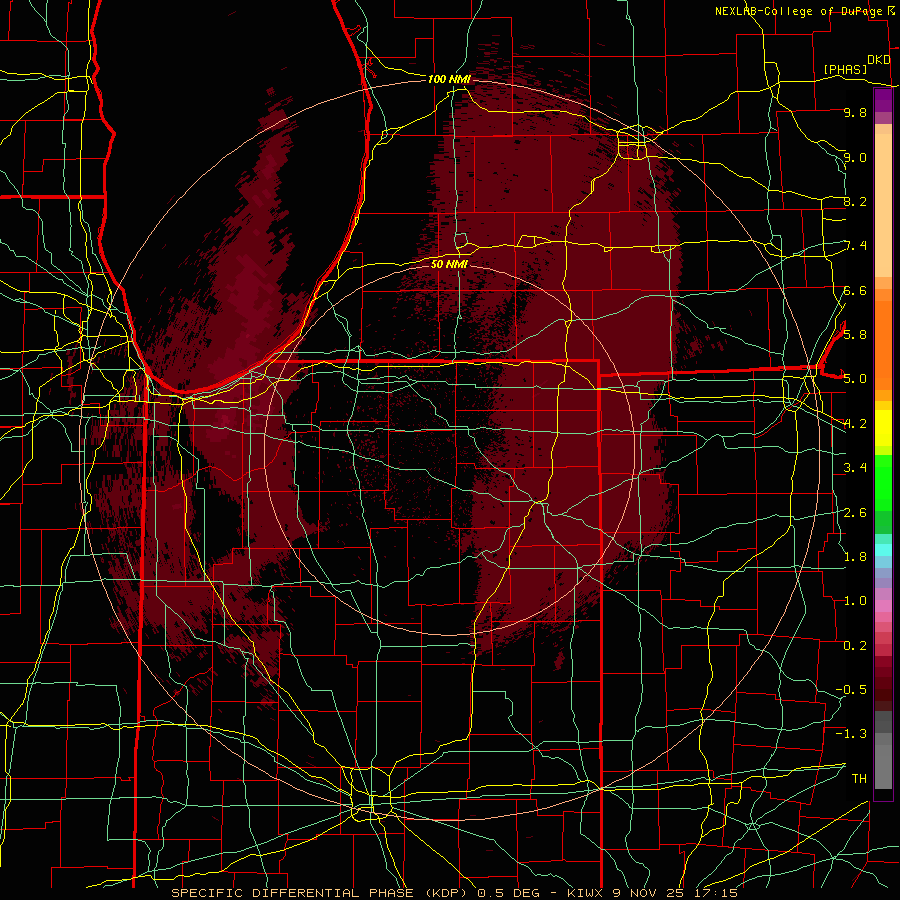Pick the purple band atop the color bar
Image resolution: width=900 pixels, height=900 pixels.
pyautogui.click(x=883, y=101)
